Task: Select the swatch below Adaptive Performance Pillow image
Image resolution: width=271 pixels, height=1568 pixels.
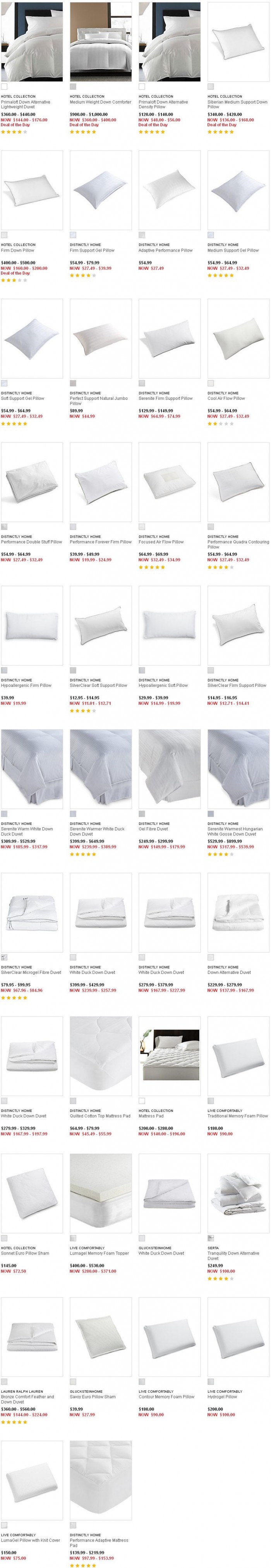Action: pos(142,235)
